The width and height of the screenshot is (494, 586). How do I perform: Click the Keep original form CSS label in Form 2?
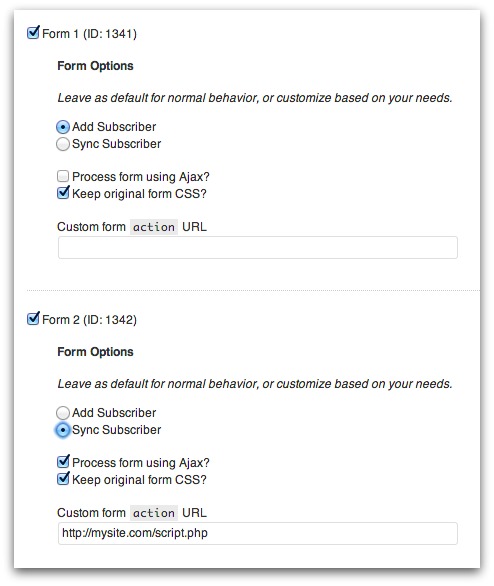[x=139, y=479]
